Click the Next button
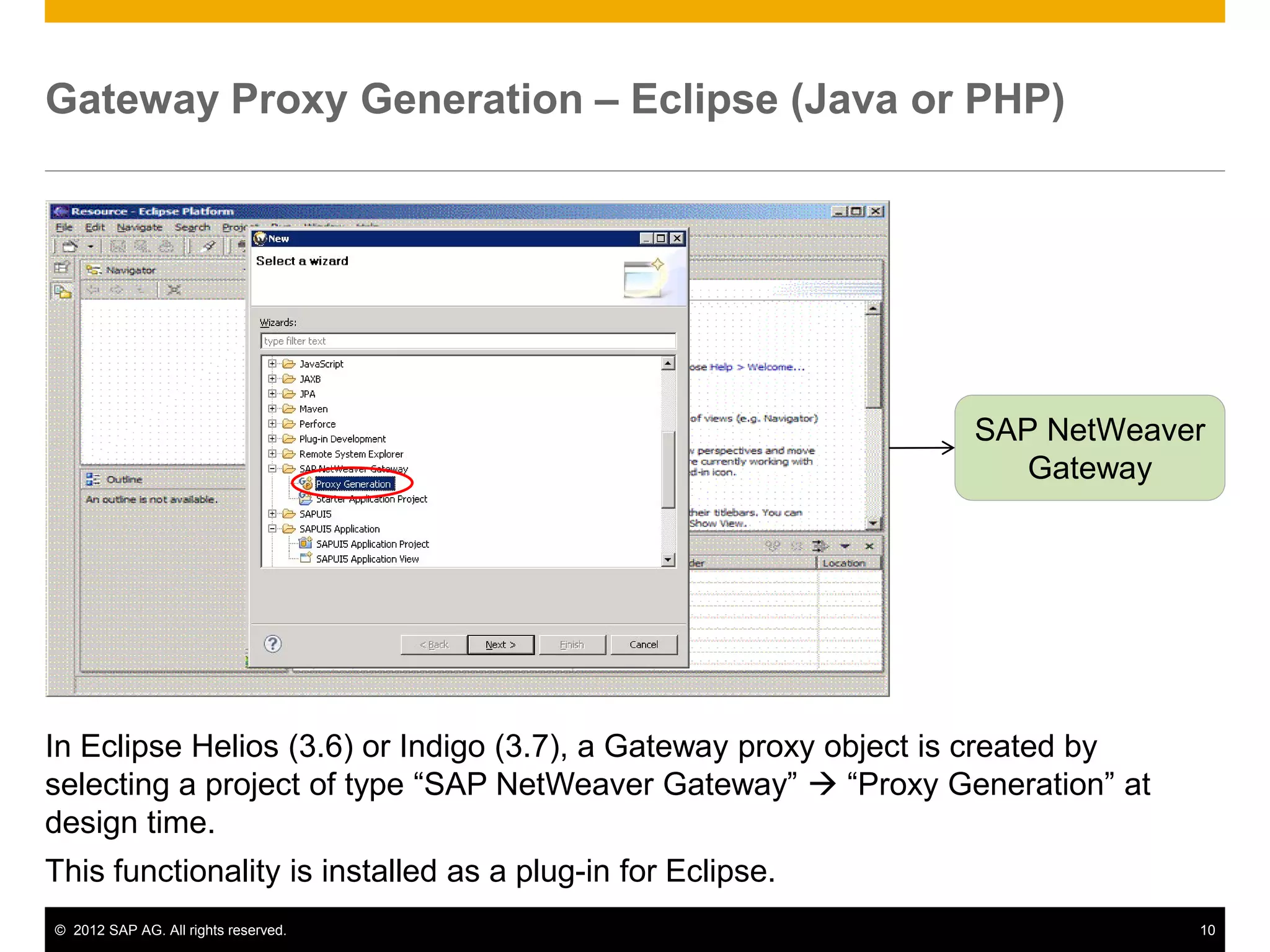Viewport: 1270px width, 952px height. pyautogui.click(x=500, y=645)
